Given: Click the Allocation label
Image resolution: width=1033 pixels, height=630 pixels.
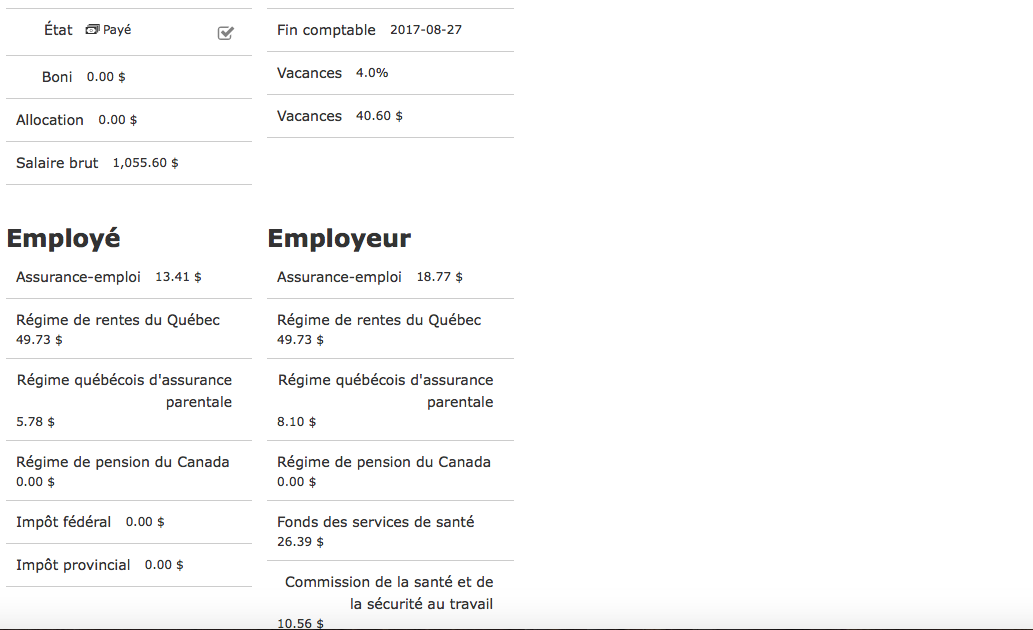Looking at the screenshot, I should pos(50,120).
